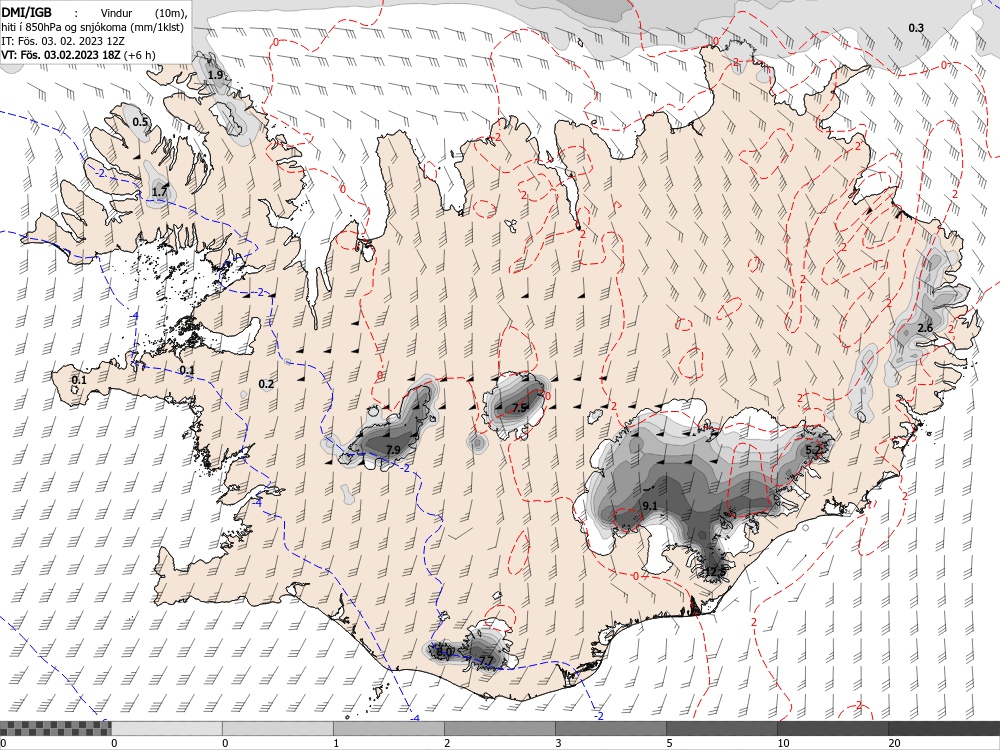Click the legend scale label 5
This screenshot has width=1000, height=750.
tap(669, 743)
